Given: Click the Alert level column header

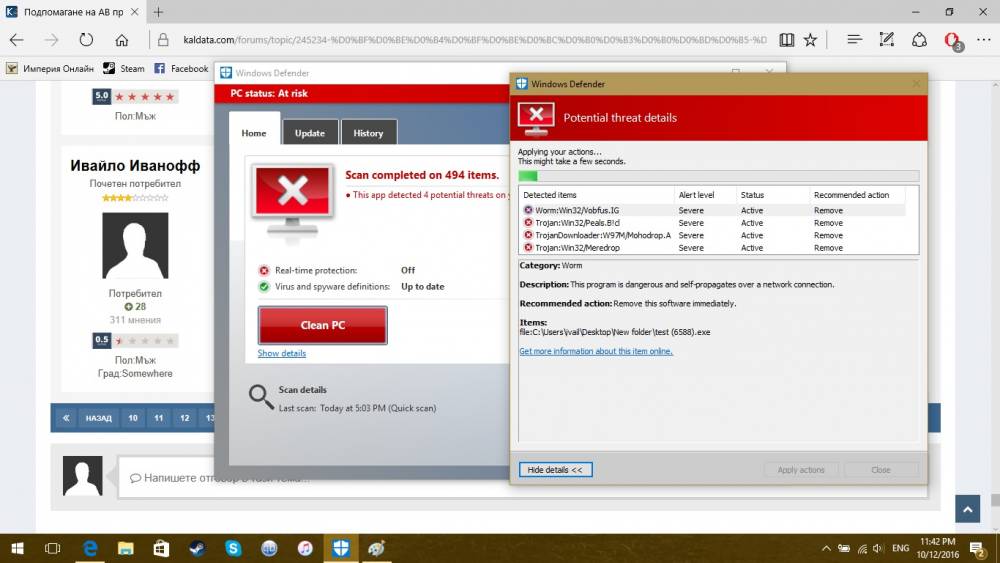Looking at the screenshot, I should tap(705, 195).
